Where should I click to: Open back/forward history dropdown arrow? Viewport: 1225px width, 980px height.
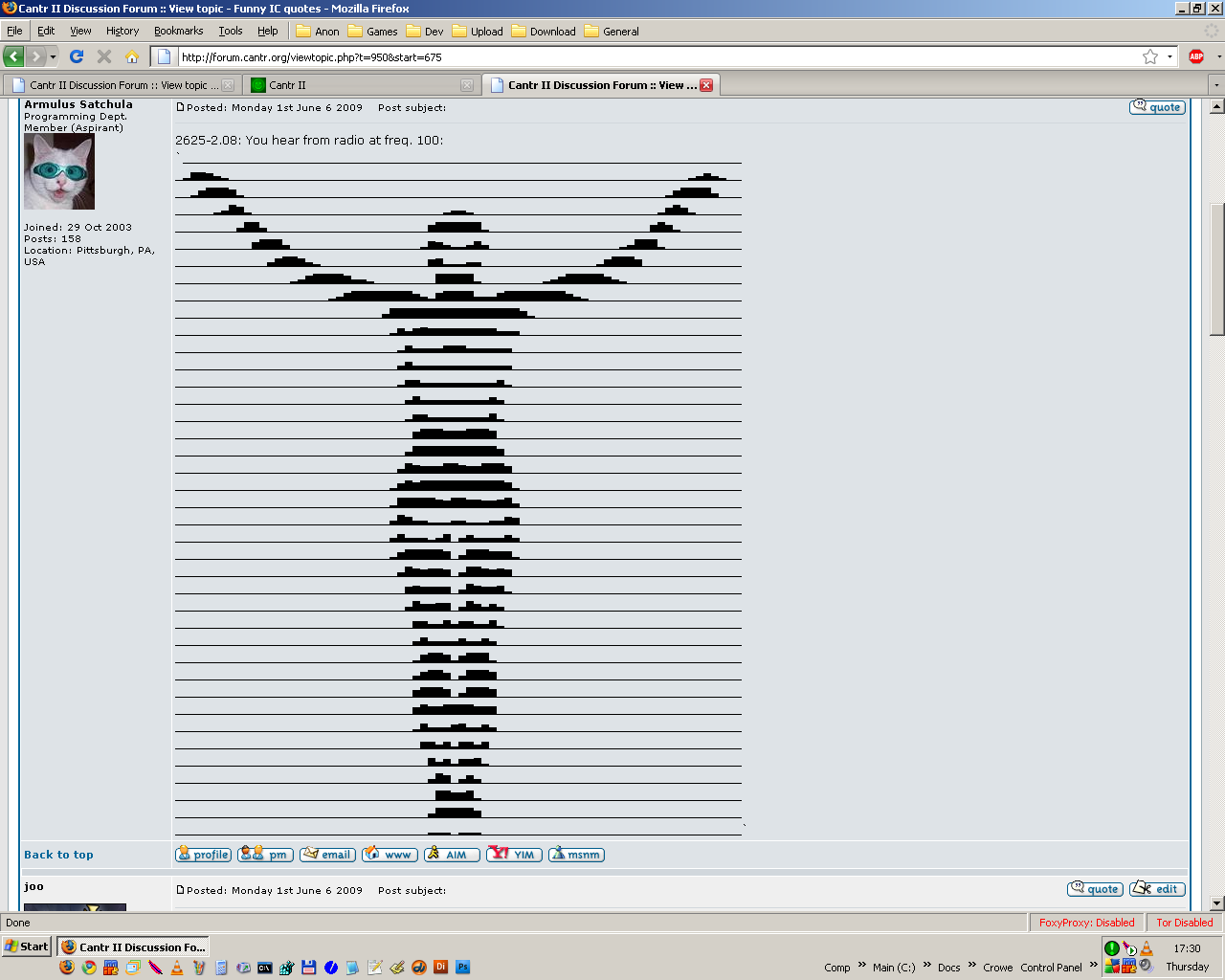(53, 57)
